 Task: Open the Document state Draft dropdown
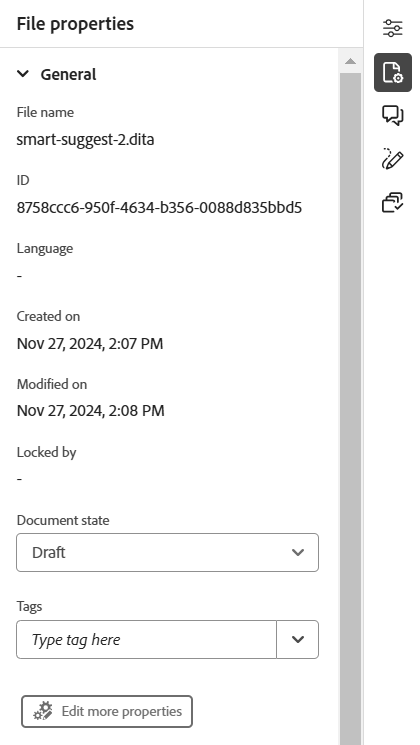tap(167, 552)
